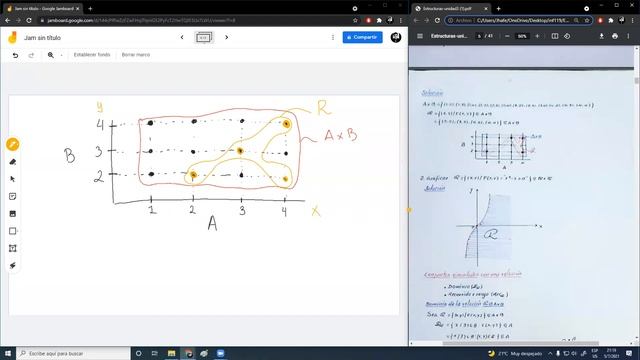
Task: Rename the jam titled Jam sin título
Action: [42, 38]
